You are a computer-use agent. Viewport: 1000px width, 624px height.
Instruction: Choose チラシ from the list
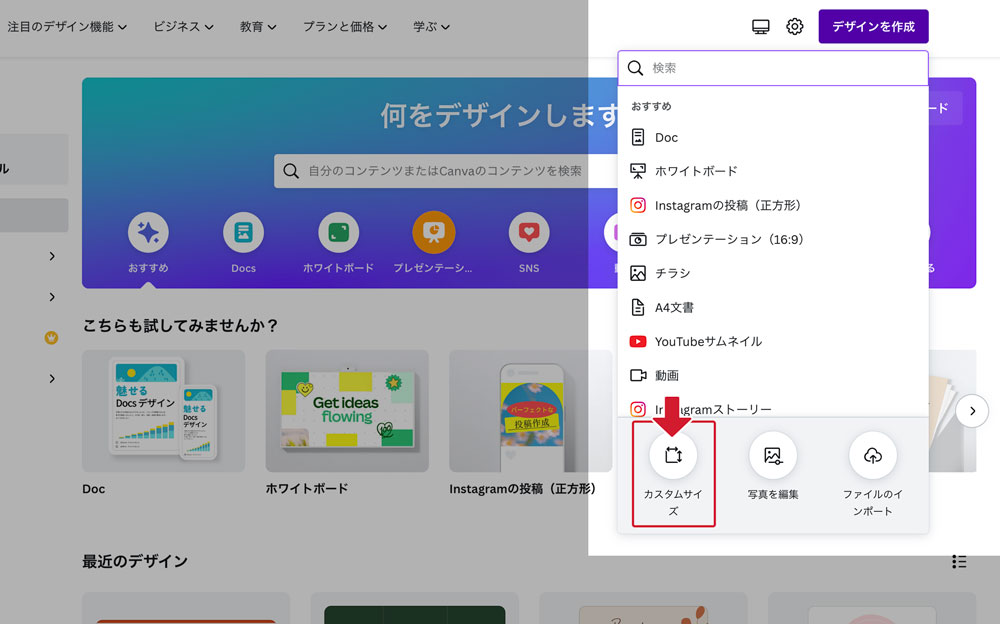pyautogui.click(x=773, y=273)
